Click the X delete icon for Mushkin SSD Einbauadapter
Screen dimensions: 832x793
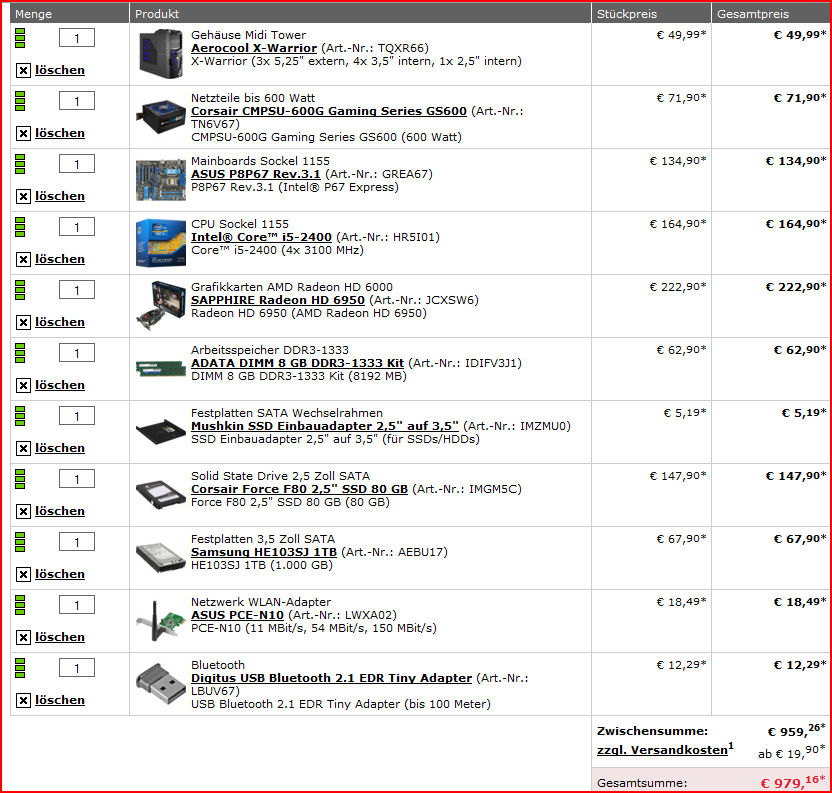(23, 448)
